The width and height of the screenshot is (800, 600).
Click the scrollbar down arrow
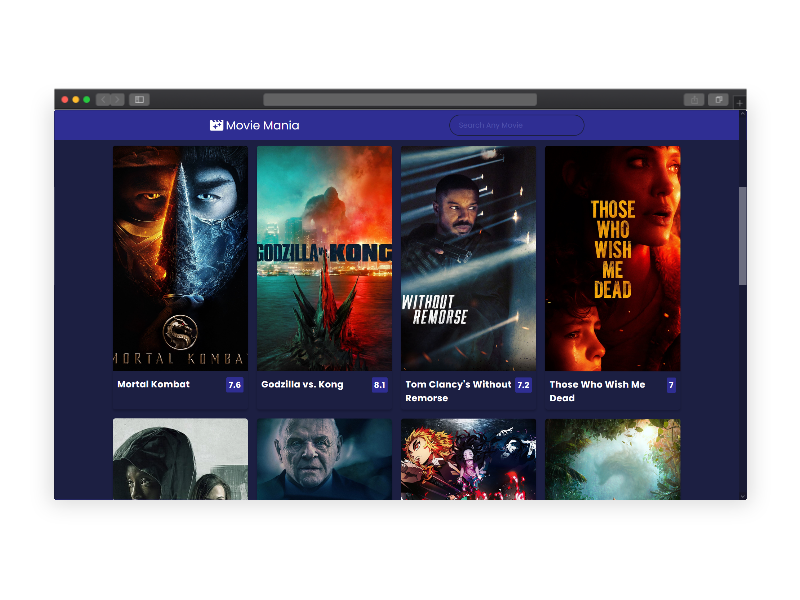pos(743,496)
